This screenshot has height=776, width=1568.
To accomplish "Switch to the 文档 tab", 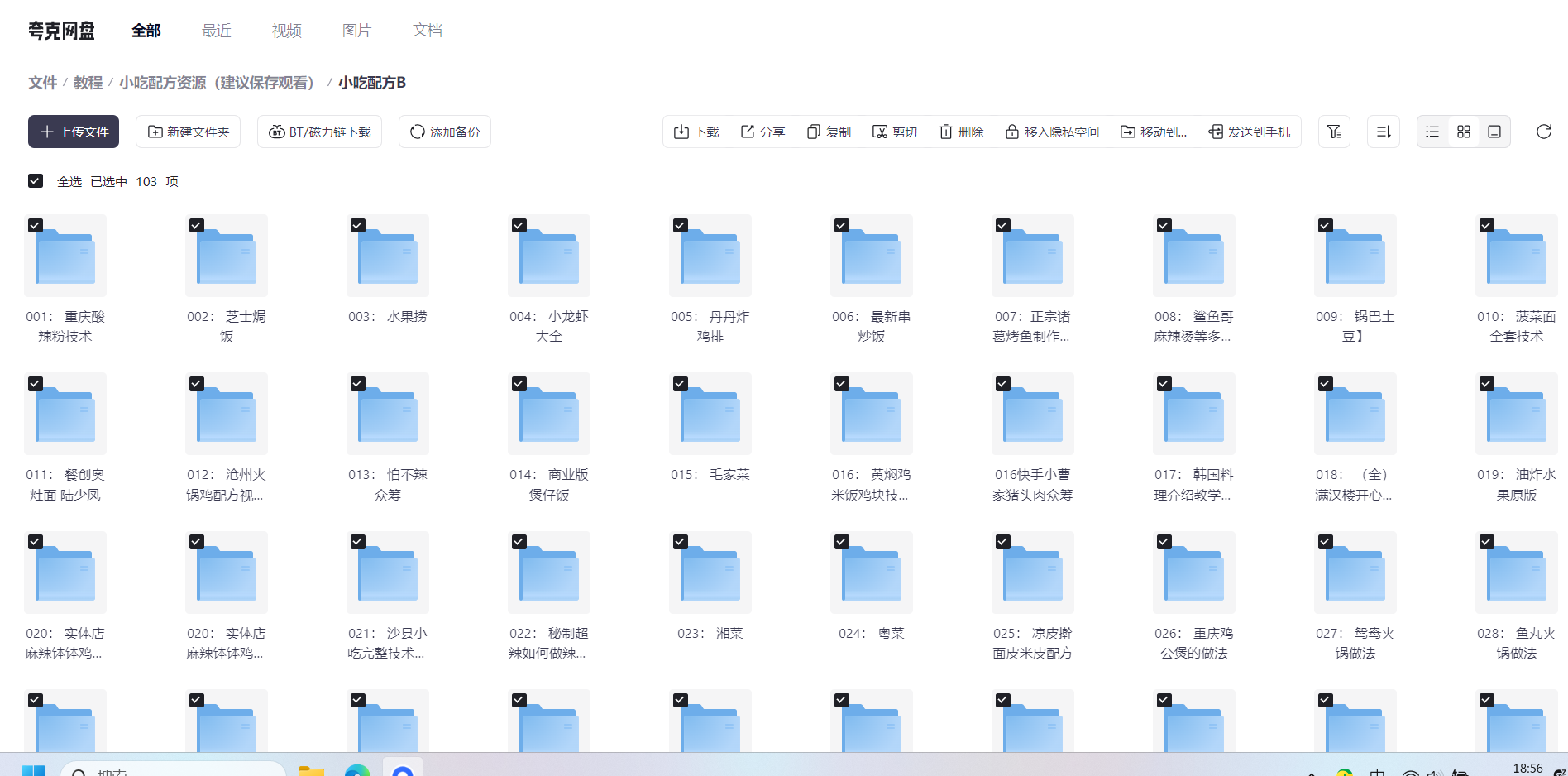I will (427, 31).
